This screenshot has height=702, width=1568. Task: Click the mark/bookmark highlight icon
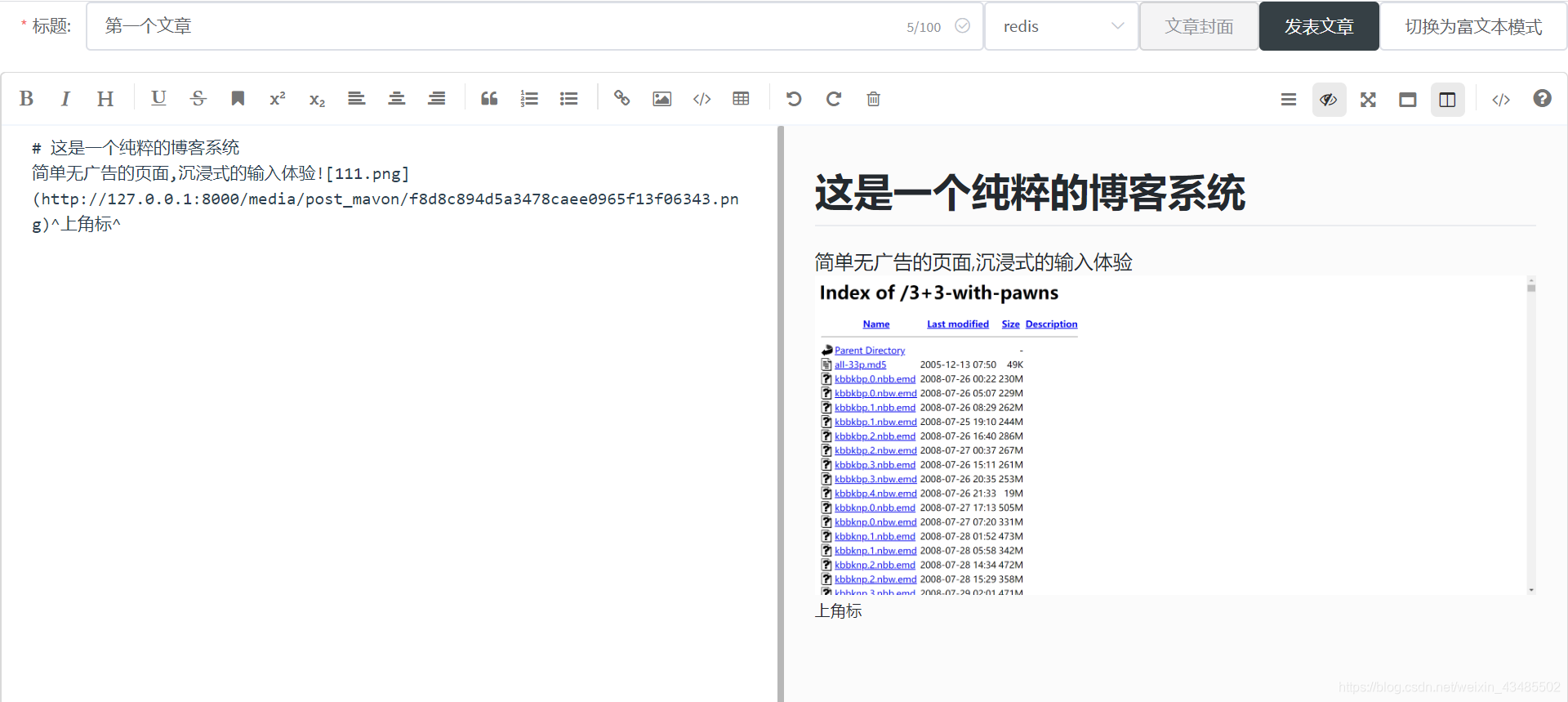238,99
